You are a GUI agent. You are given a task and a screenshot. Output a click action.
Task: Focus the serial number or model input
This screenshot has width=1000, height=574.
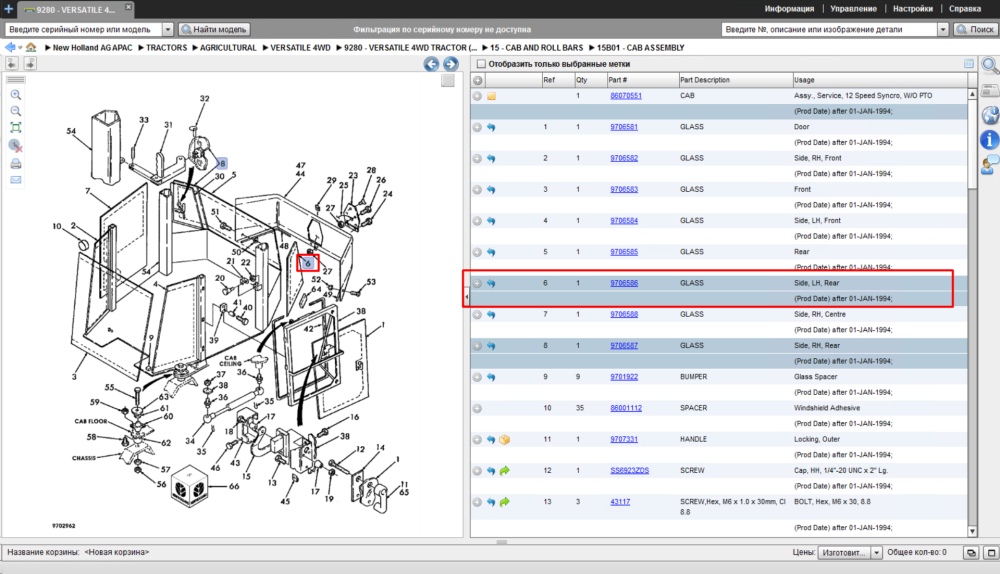[84, 29]
